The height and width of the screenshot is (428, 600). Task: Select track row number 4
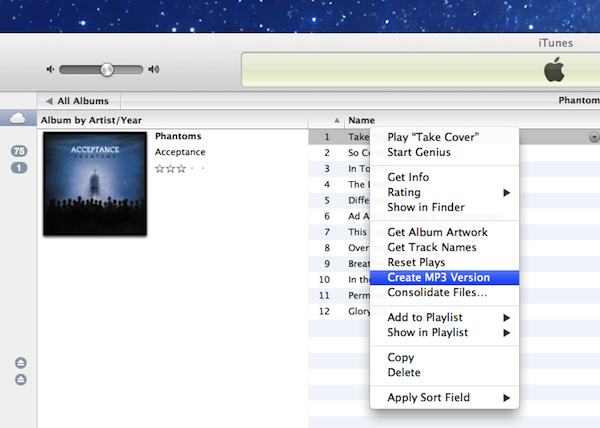pos(339,184)
